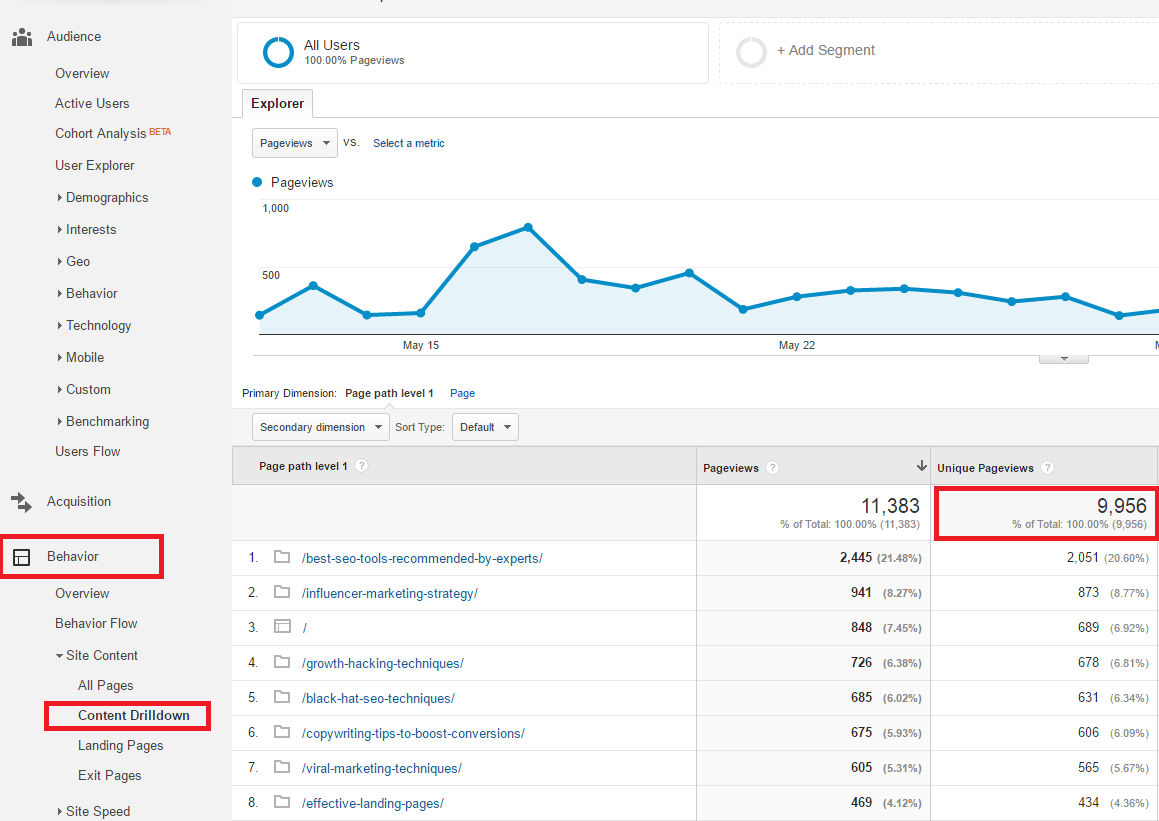Open Landing Pages report
The height and width of the screenshot is (821, 1159).
point(120,746)
